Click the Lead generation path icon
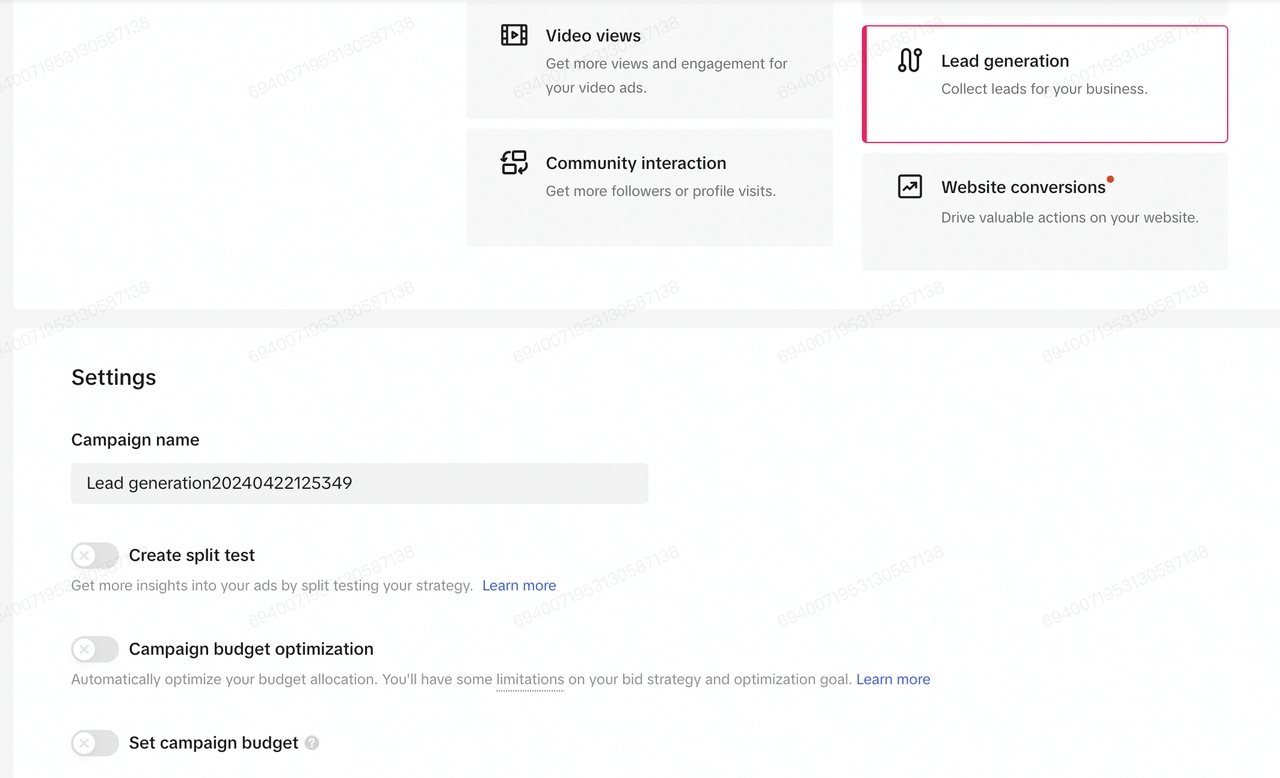 click(909, 60)
